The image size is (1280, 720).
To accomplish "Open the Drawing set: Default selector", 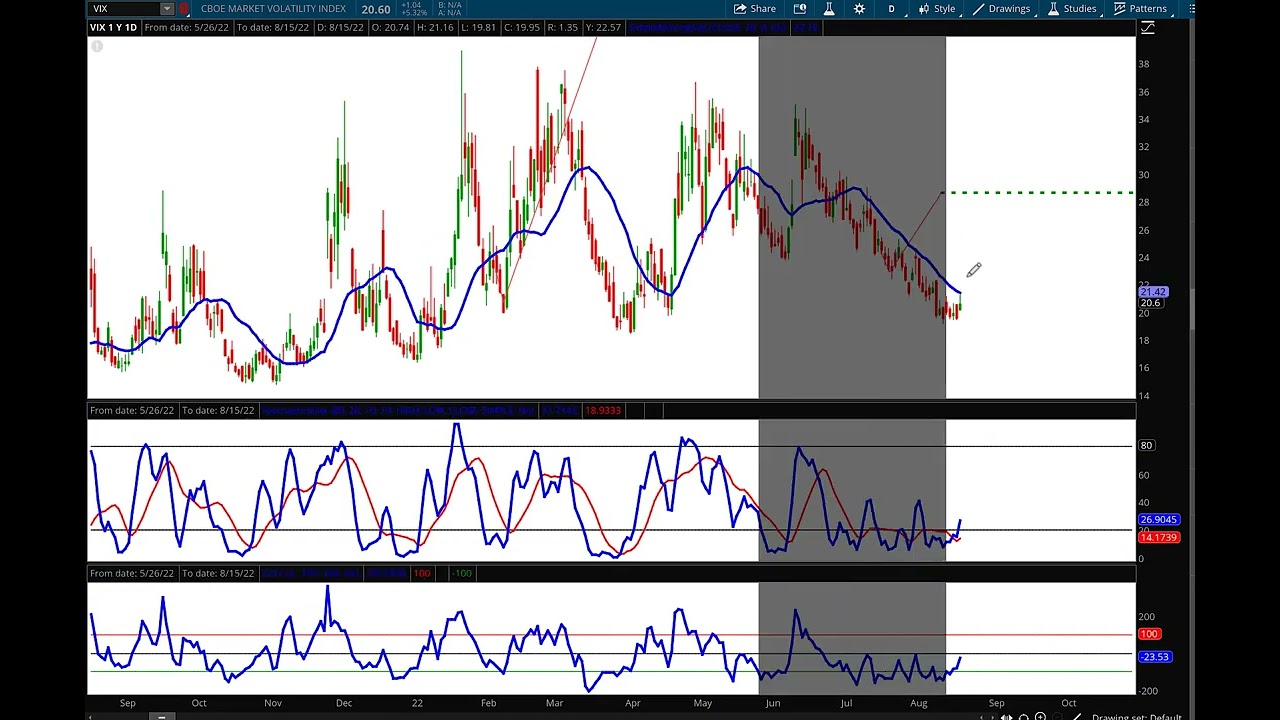I will coord(1136,717).
